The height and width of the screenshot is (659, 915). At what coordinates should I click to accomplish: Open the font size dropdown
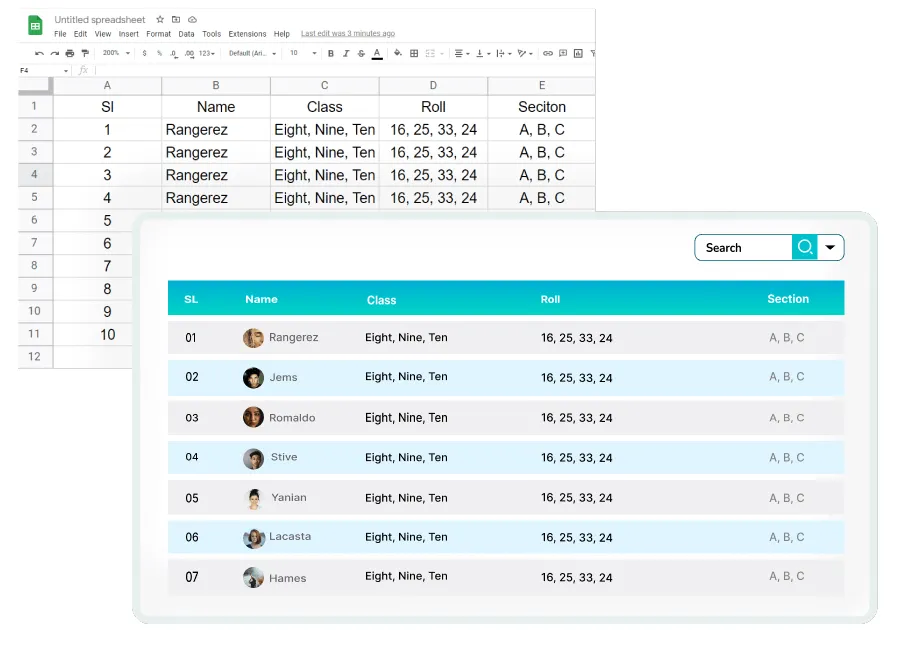[x=303, y=53]
